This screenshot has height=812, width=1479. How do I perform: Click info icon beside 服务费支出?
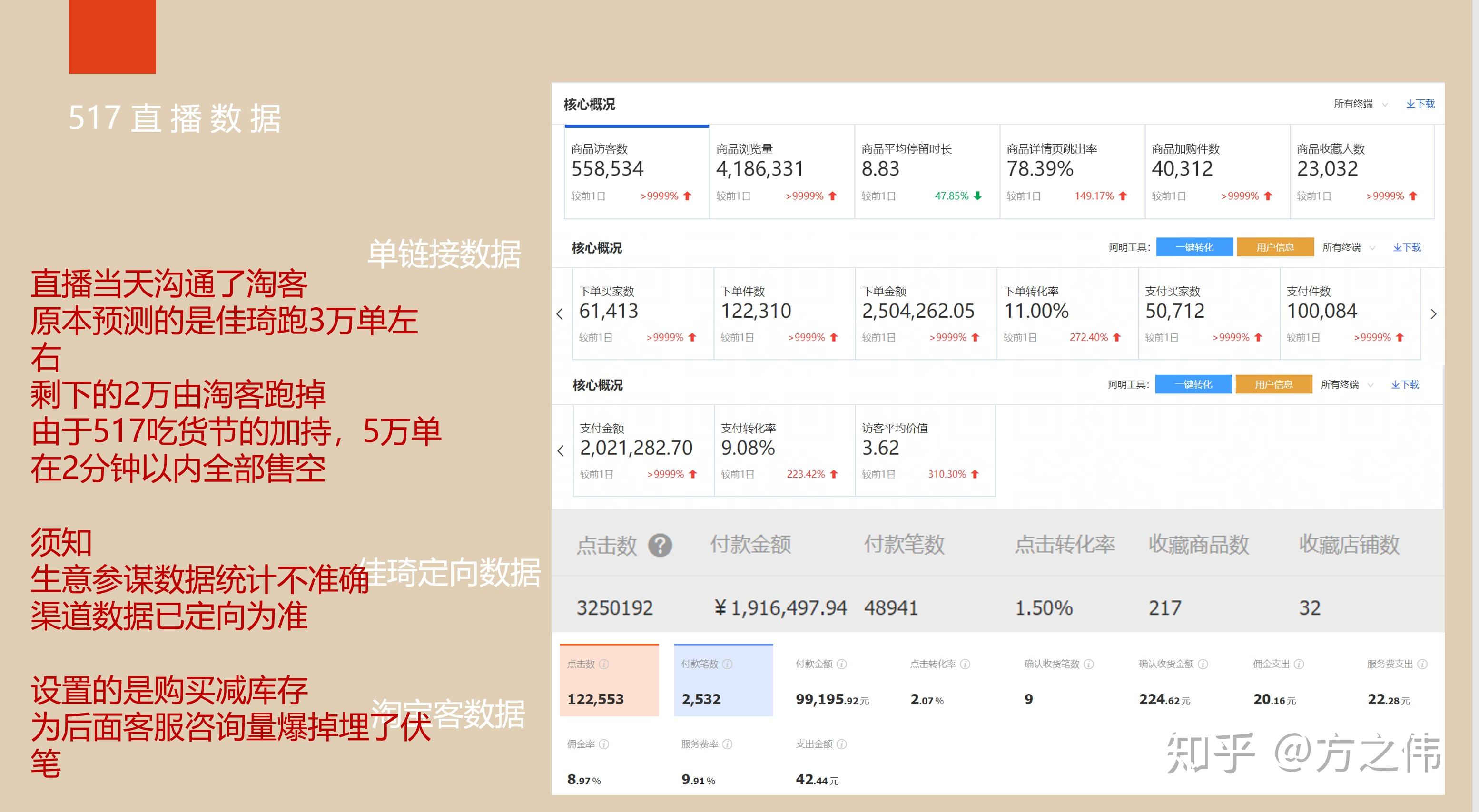(x=1422, y=664)
